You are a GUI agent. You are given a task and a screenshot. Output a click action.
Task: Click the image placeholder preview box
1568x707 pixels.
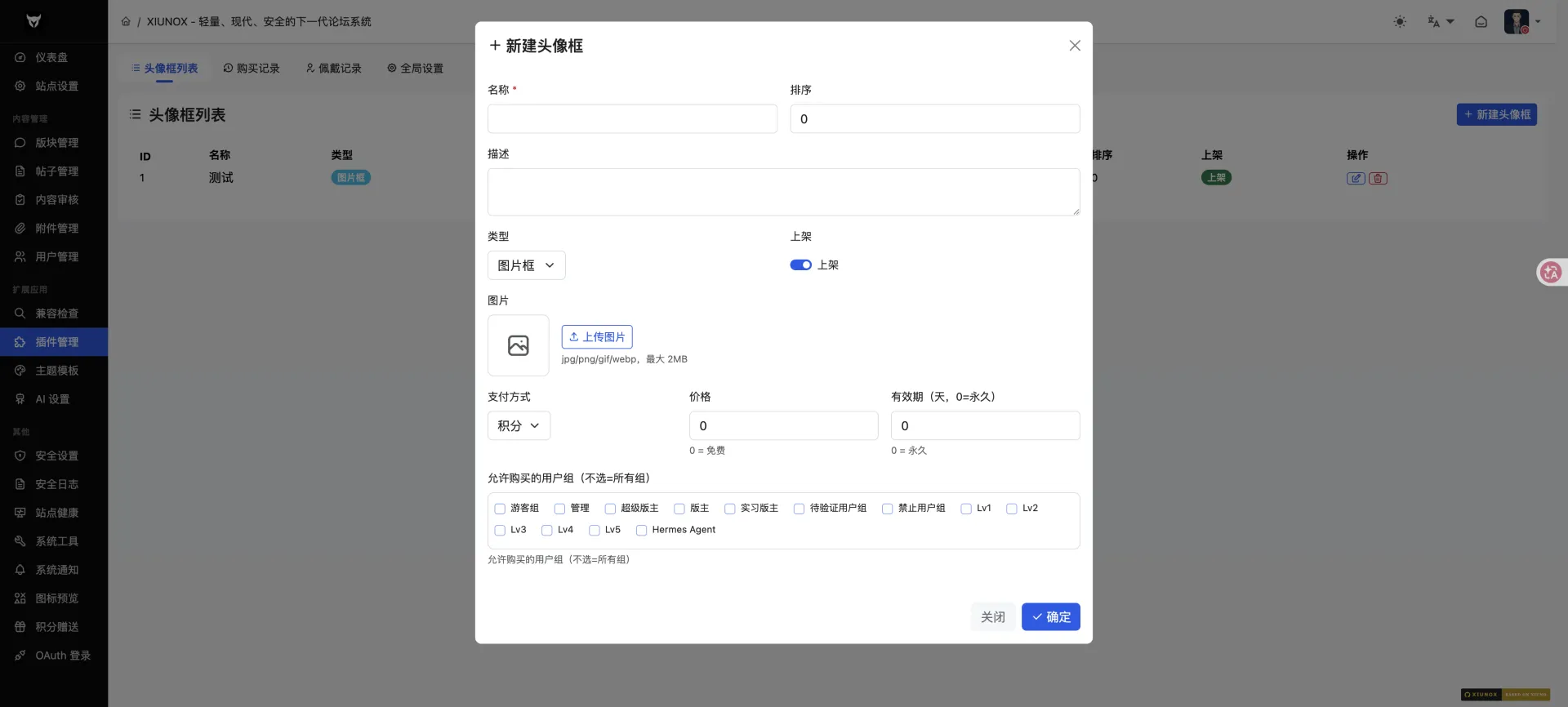(x=519, y=345)
